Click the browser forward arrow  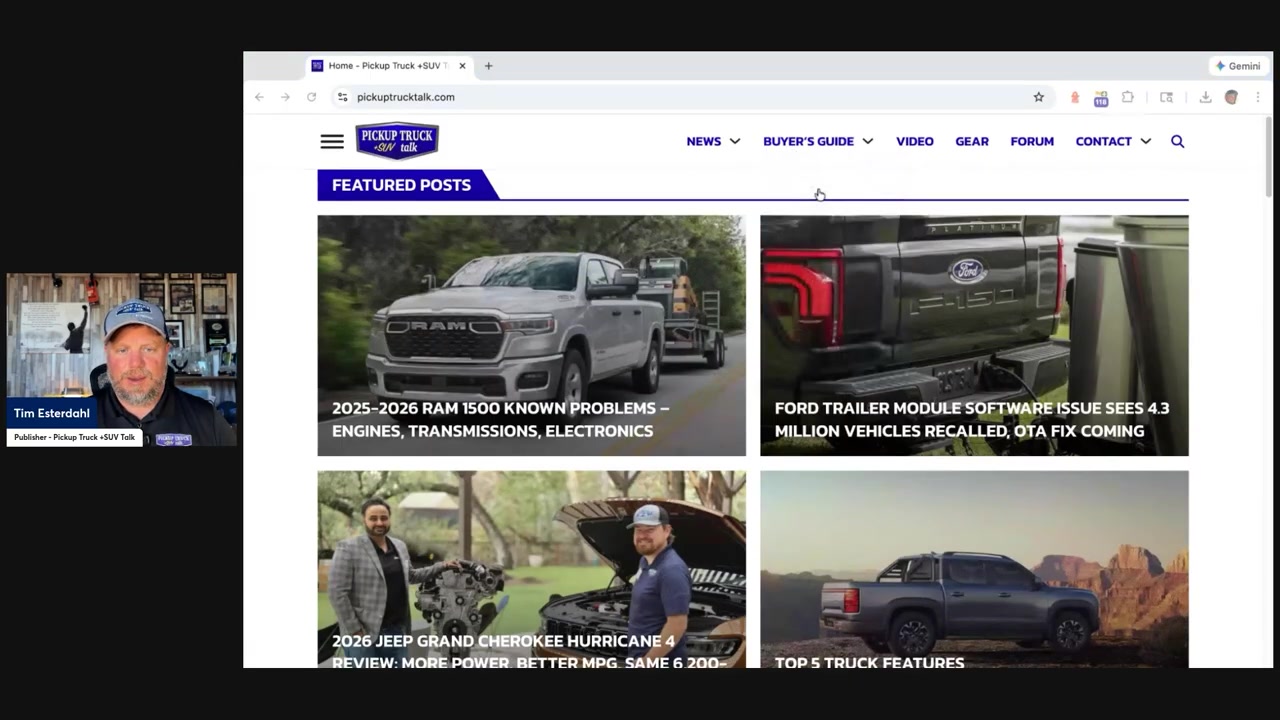coord(285,97)
